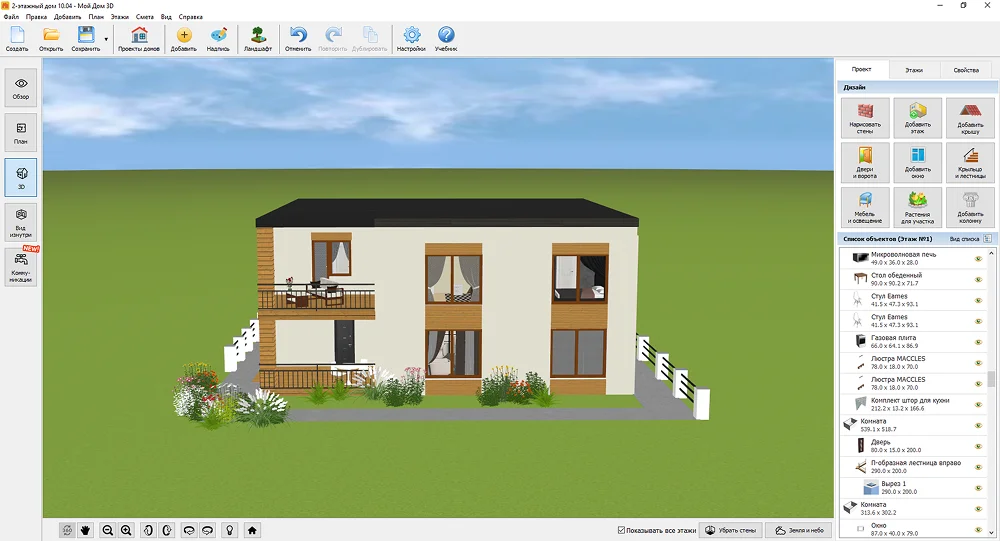
Task: Open Двери и ворота doors catalog
Action: tap(865, 163)
